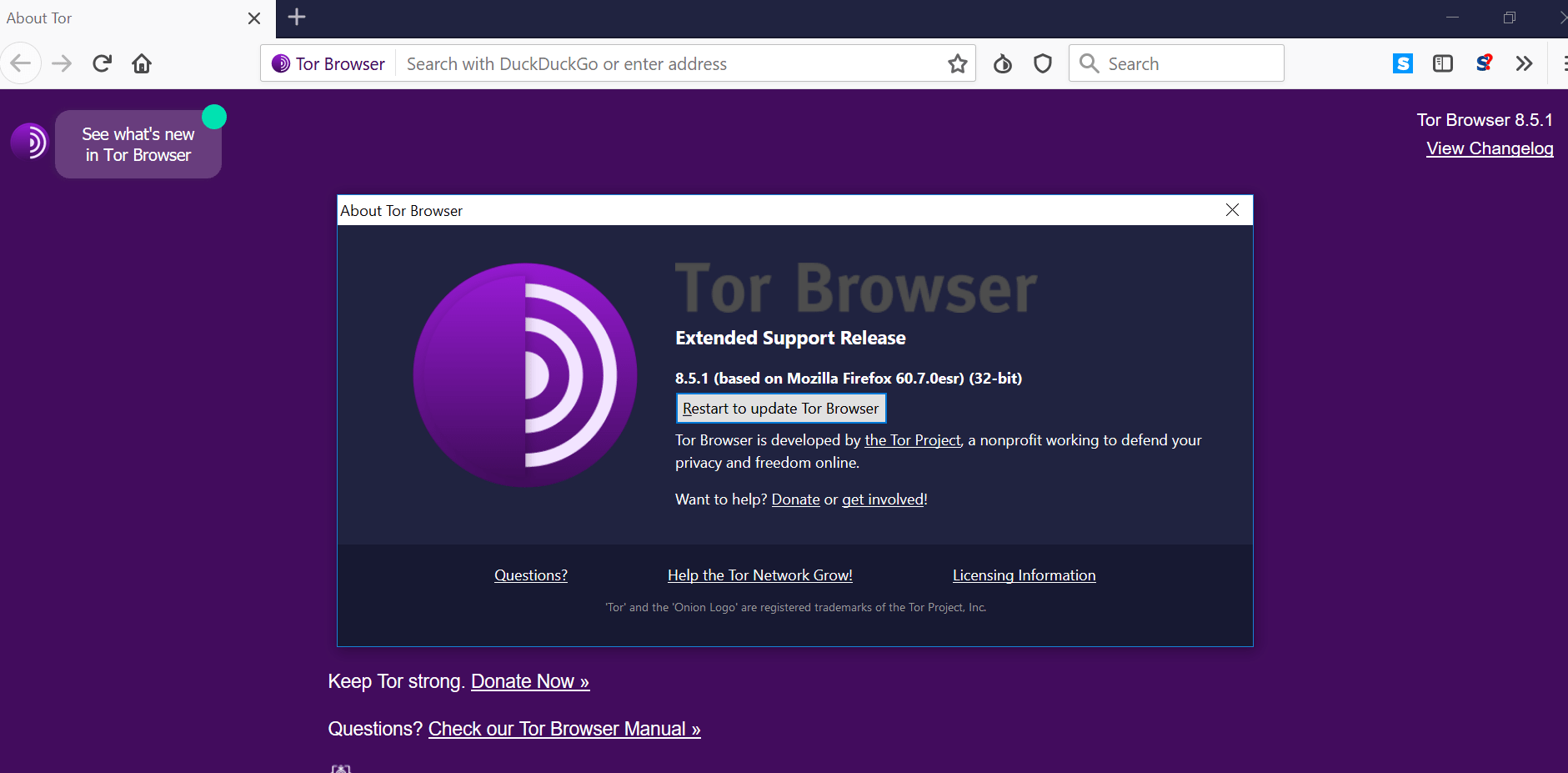Viewport: 1568px width, 773px height.
Task: Close the About Tor tab
Action: tap(254, 18)
